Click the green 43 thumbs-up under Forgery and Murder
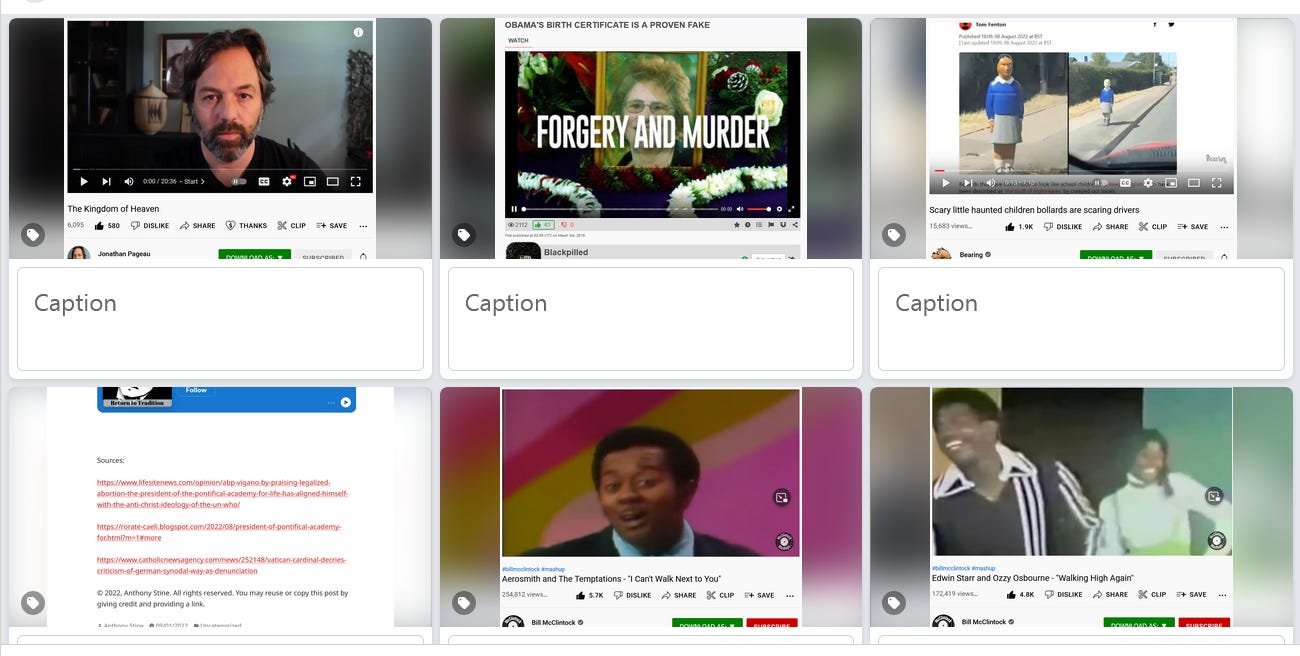 click(543, 224)
